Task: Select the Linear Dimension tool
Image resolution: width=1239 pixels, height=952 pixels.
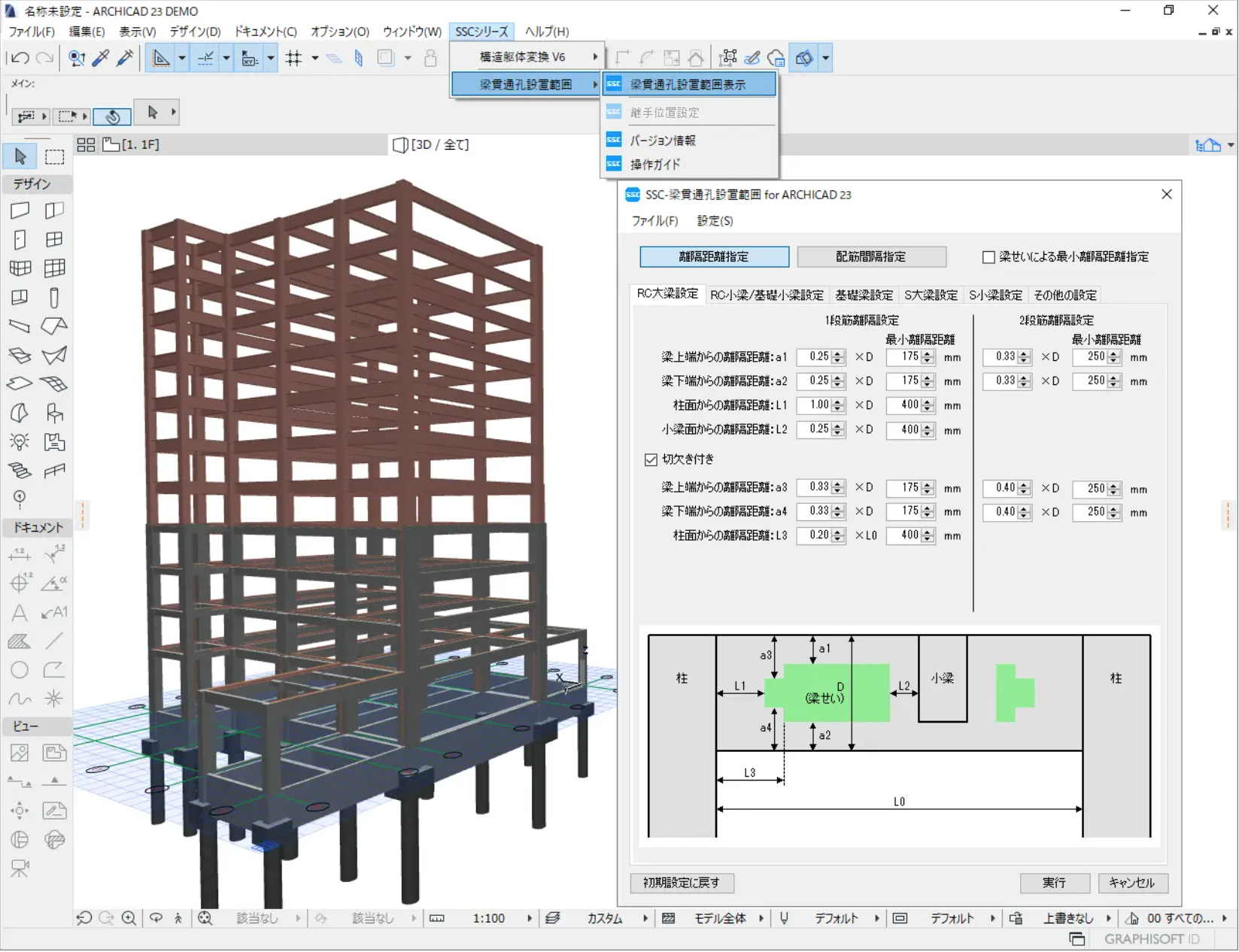Action: tap(20, 555)
